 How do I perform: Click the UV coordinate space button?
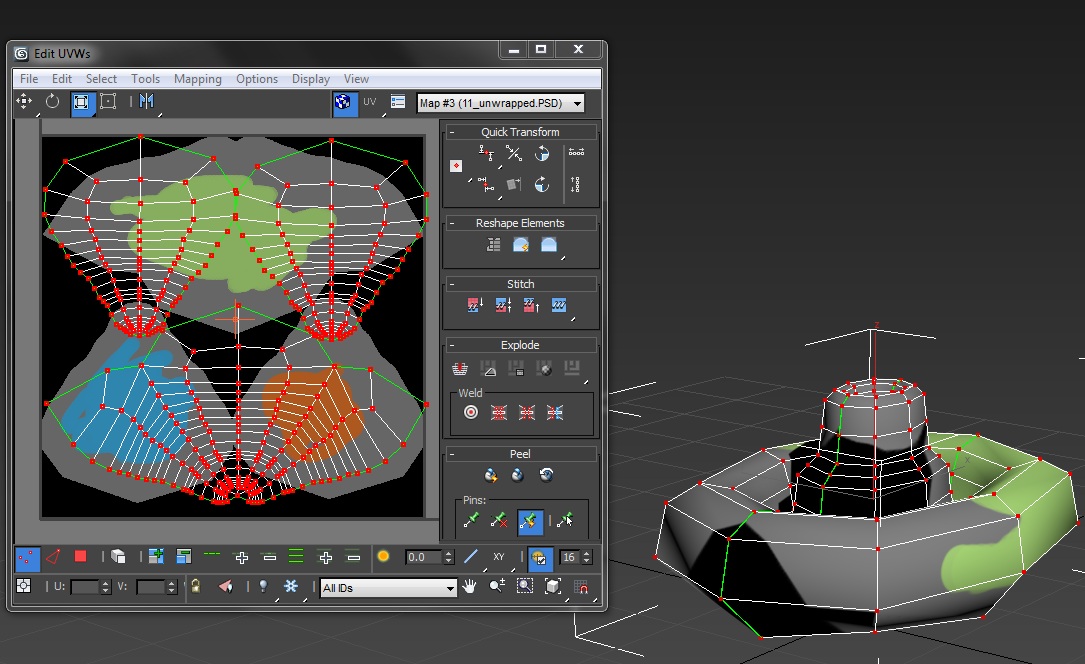[x=370, y=102]
